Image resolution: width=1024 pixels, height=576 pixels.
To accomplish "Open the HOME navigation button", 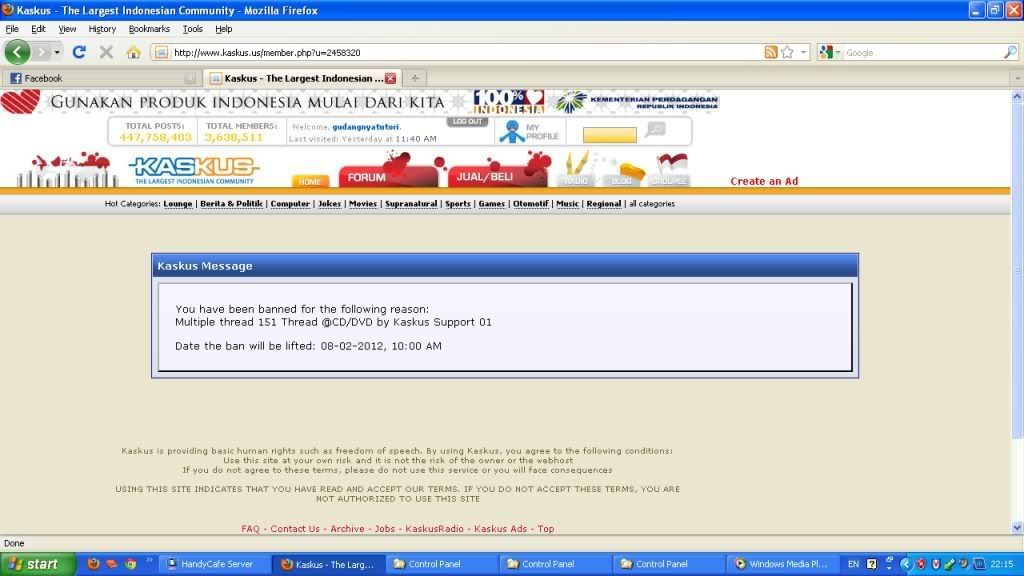I will pyautogui.click(x=310, y=181).
